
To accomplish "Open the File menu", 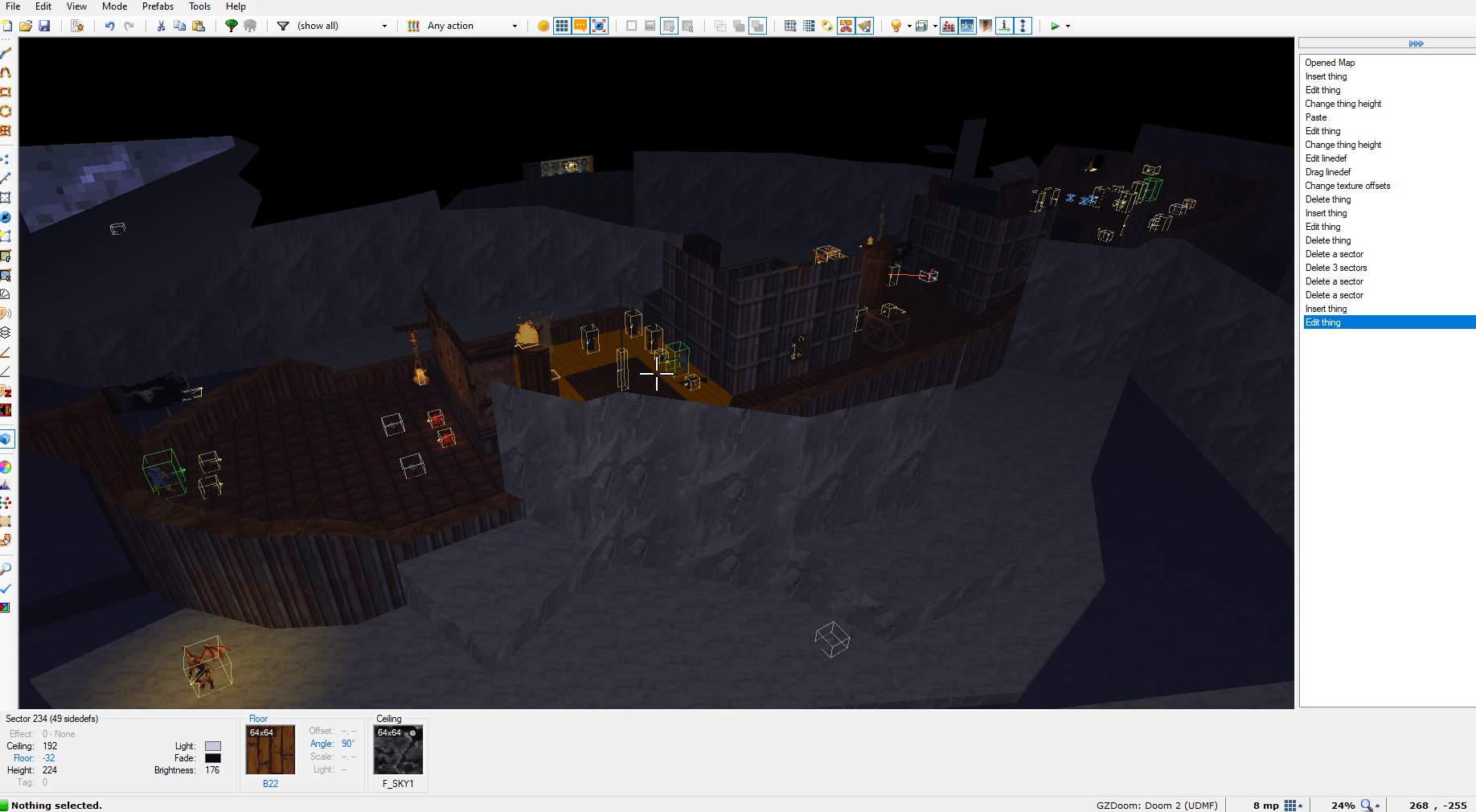I will click(x=13, y=6).
